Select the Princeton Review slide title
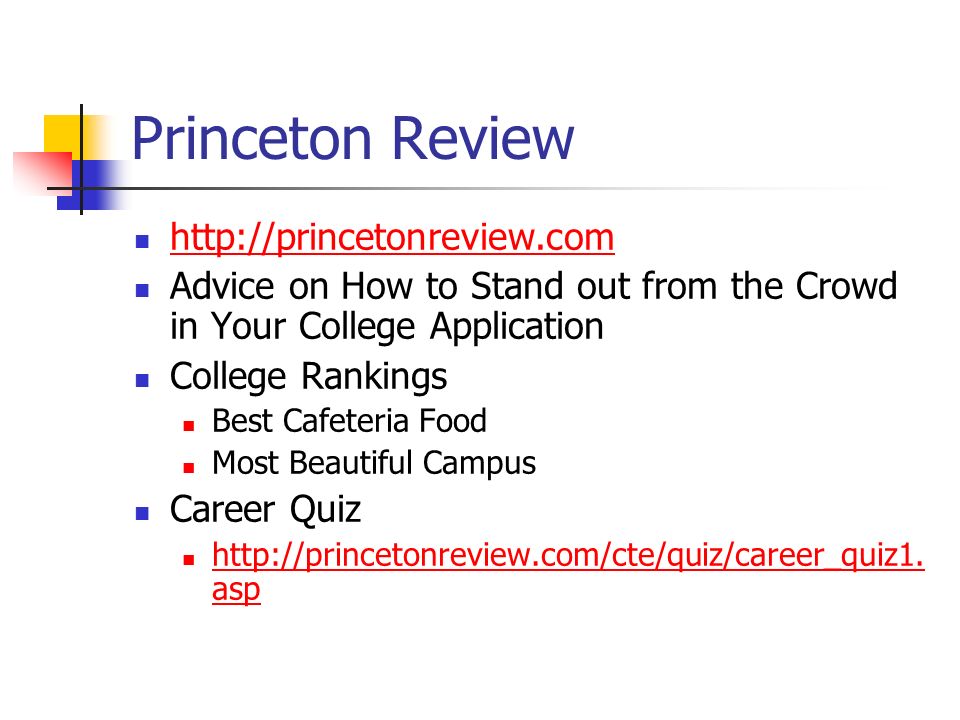Image resolution: width=960 pixels, height=720 pixels. [353, 139]
